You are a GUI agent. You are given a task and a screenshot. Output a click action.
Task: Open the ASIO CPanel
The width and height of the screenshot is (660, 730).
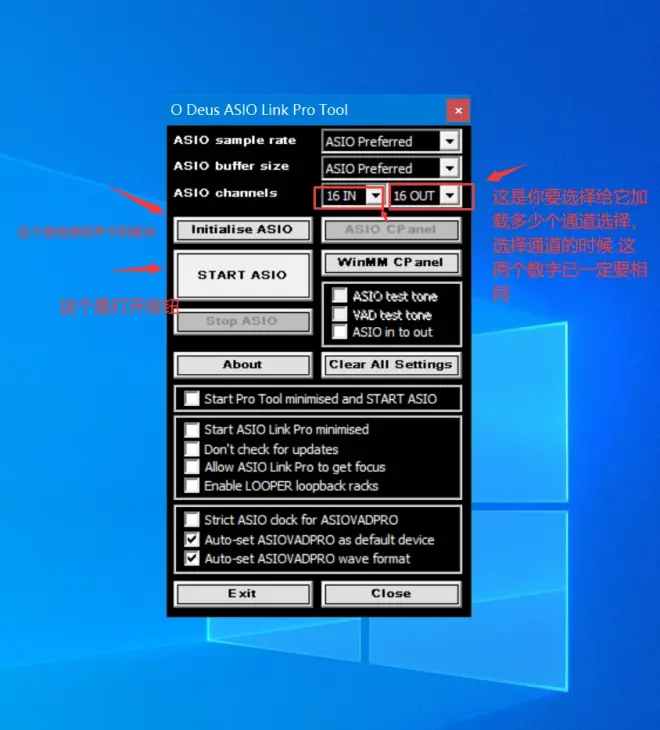coord(391,230)
